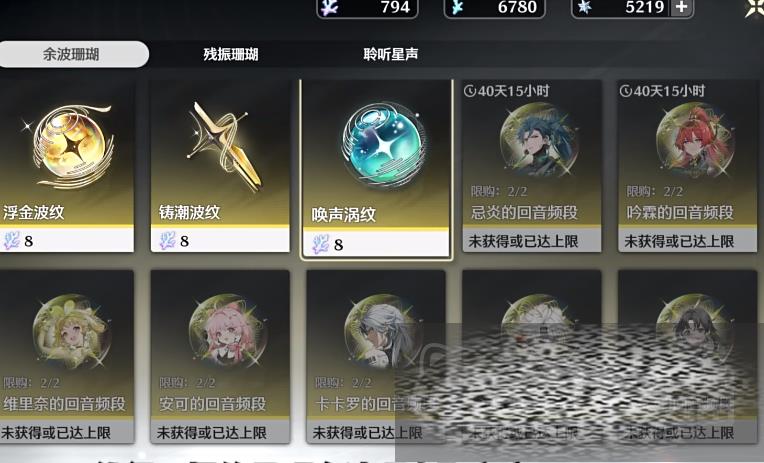Click the 794 coral currency counter
The width and height of the screenshot is (764, 463).
367,8
